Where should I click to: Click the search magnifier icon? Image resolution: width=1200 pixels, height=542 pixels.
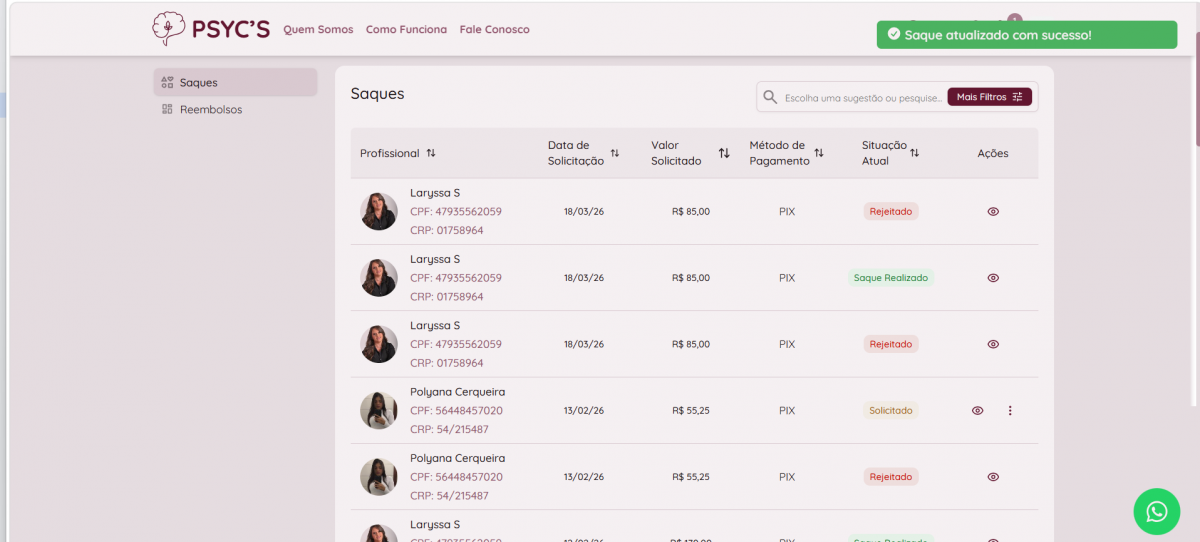(770, 97)
